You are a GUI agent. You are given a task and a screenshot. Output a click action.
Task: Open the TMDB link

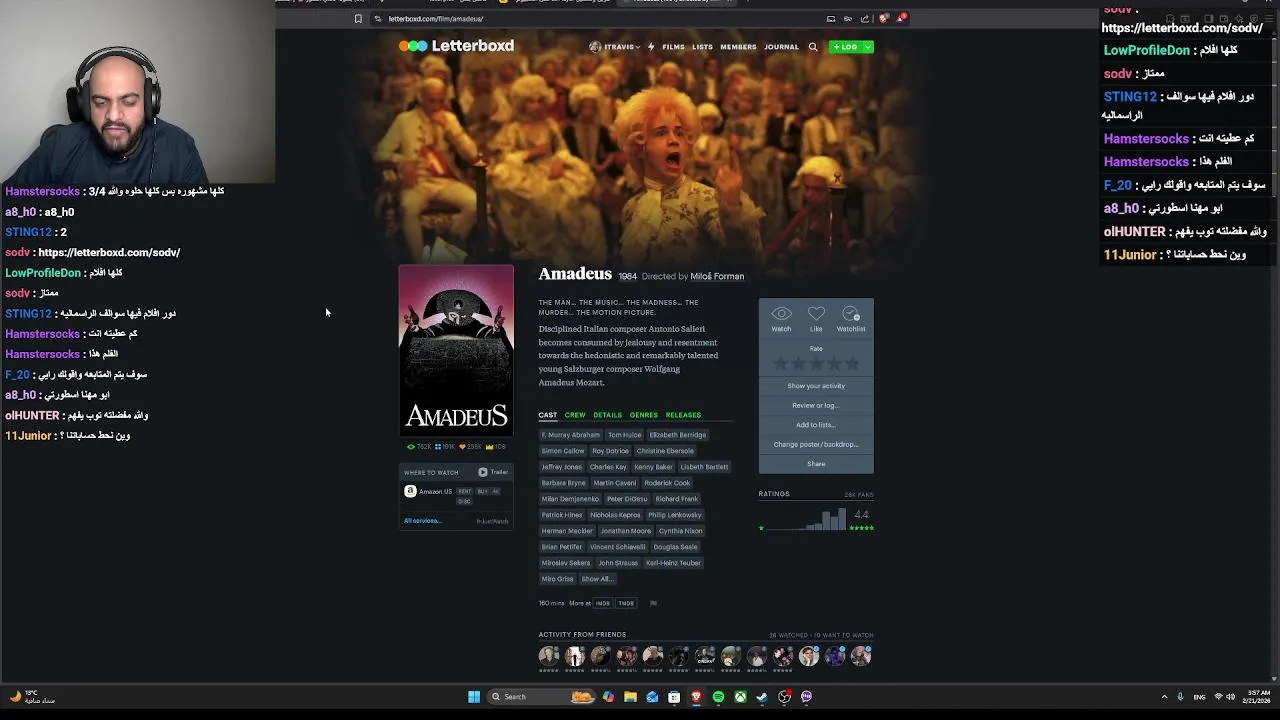click(x=626, y=603)
